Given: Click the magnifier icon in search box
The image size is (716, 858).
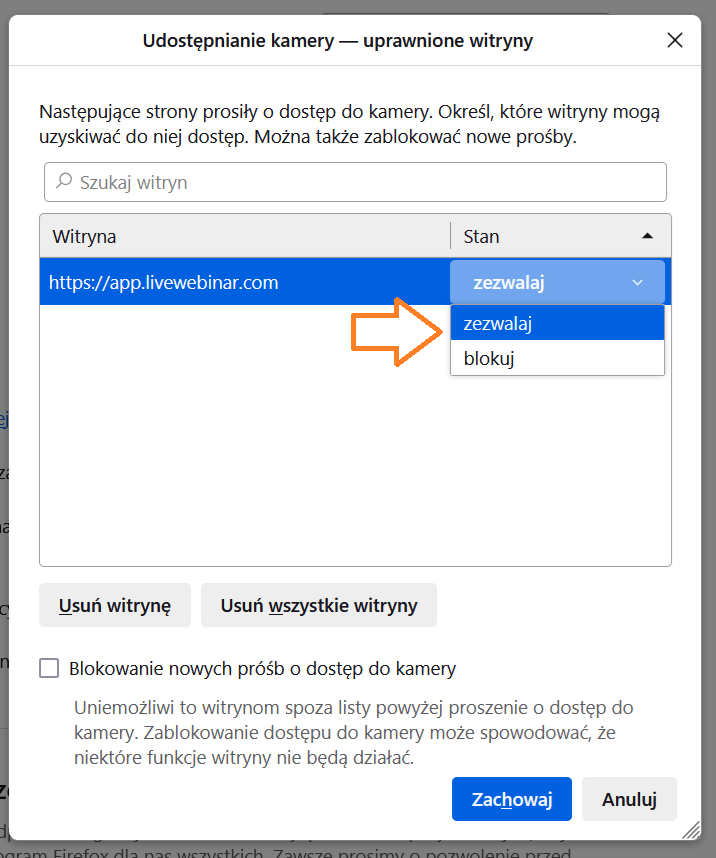Looking at the screenshot, I should (64, 182).
